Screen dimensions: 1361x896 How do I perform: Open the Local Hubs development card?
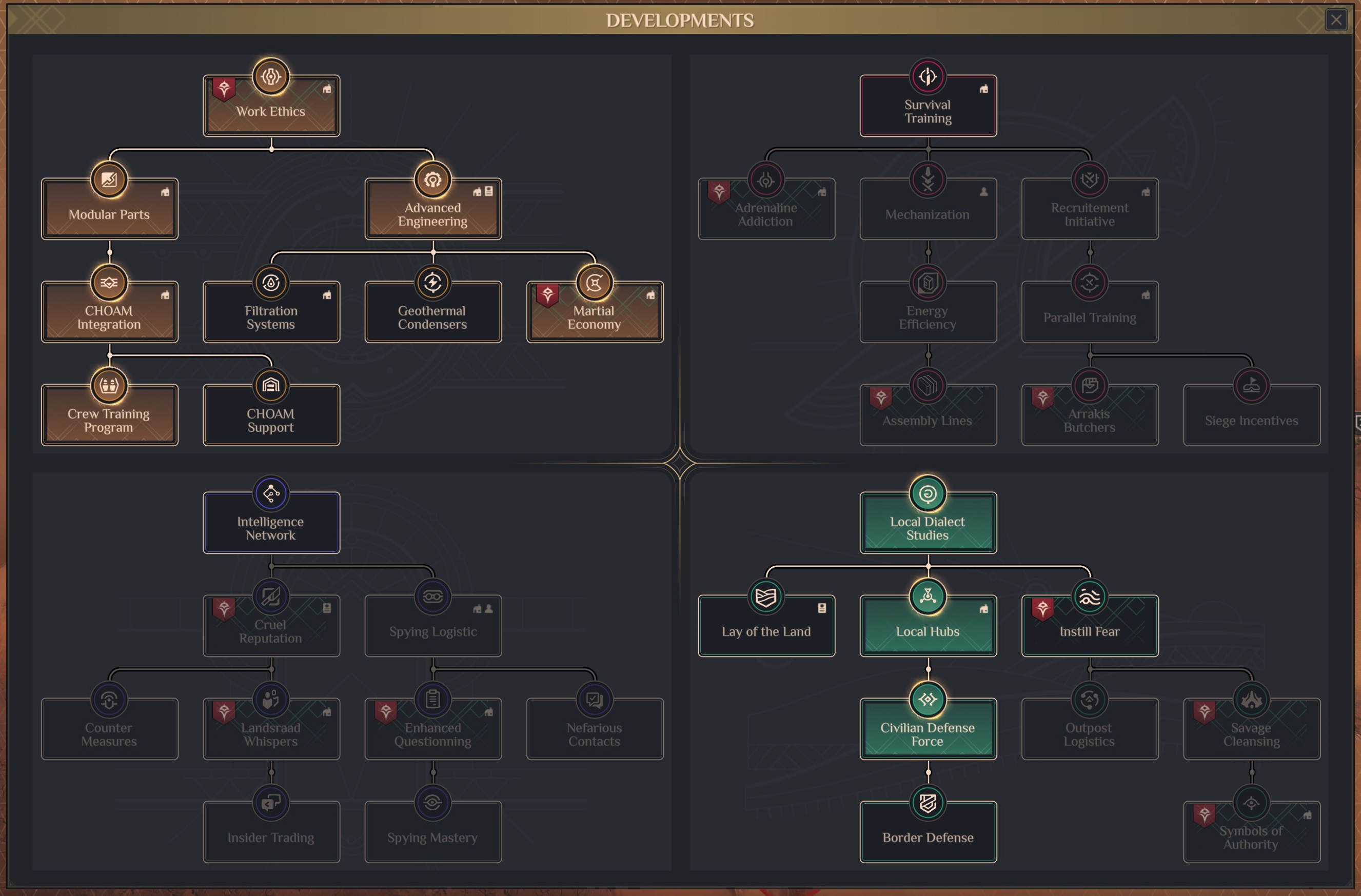point(928,631)
